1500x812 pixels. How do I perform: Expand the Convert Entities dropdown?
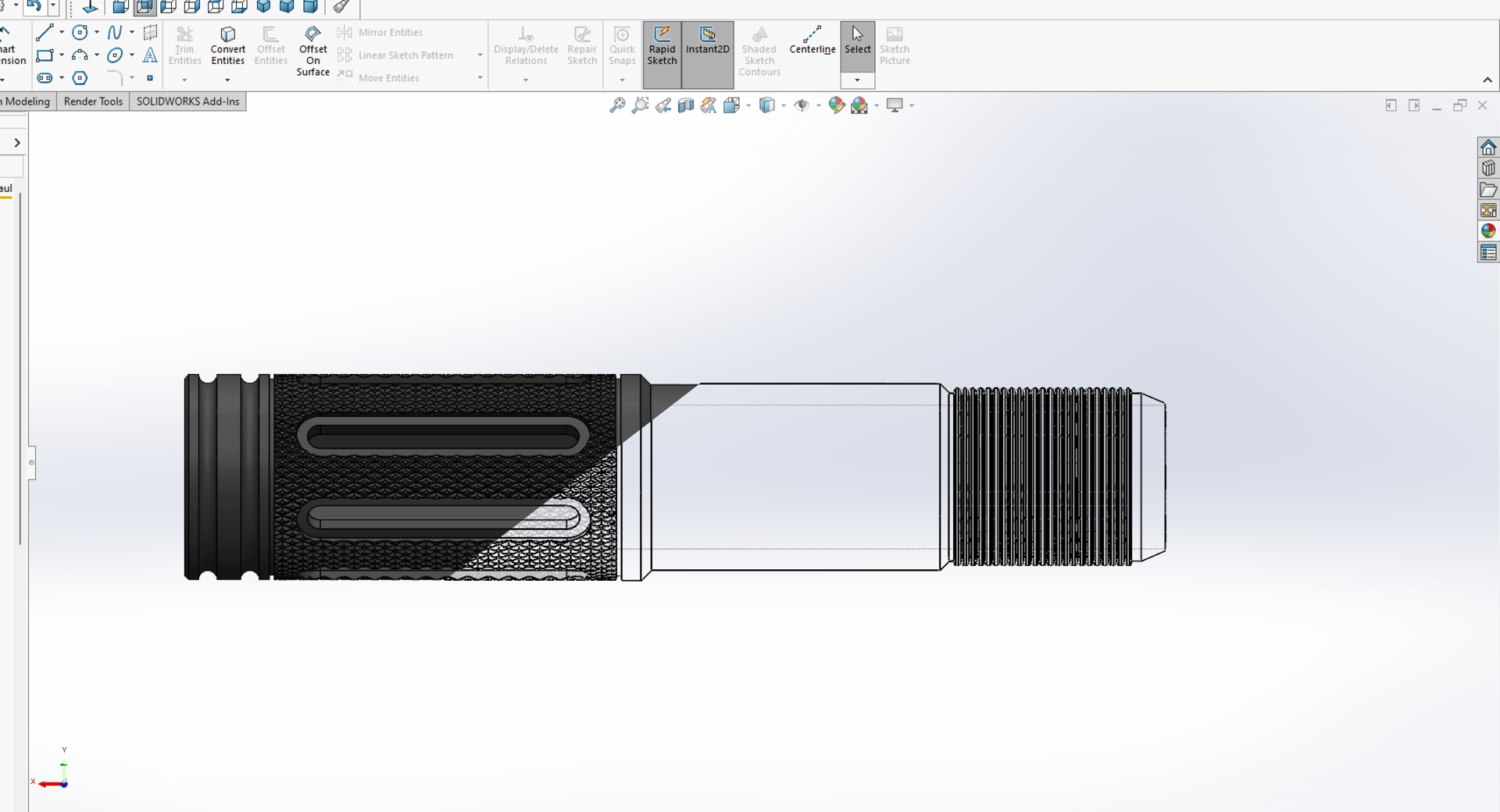(x=227, y=80)
